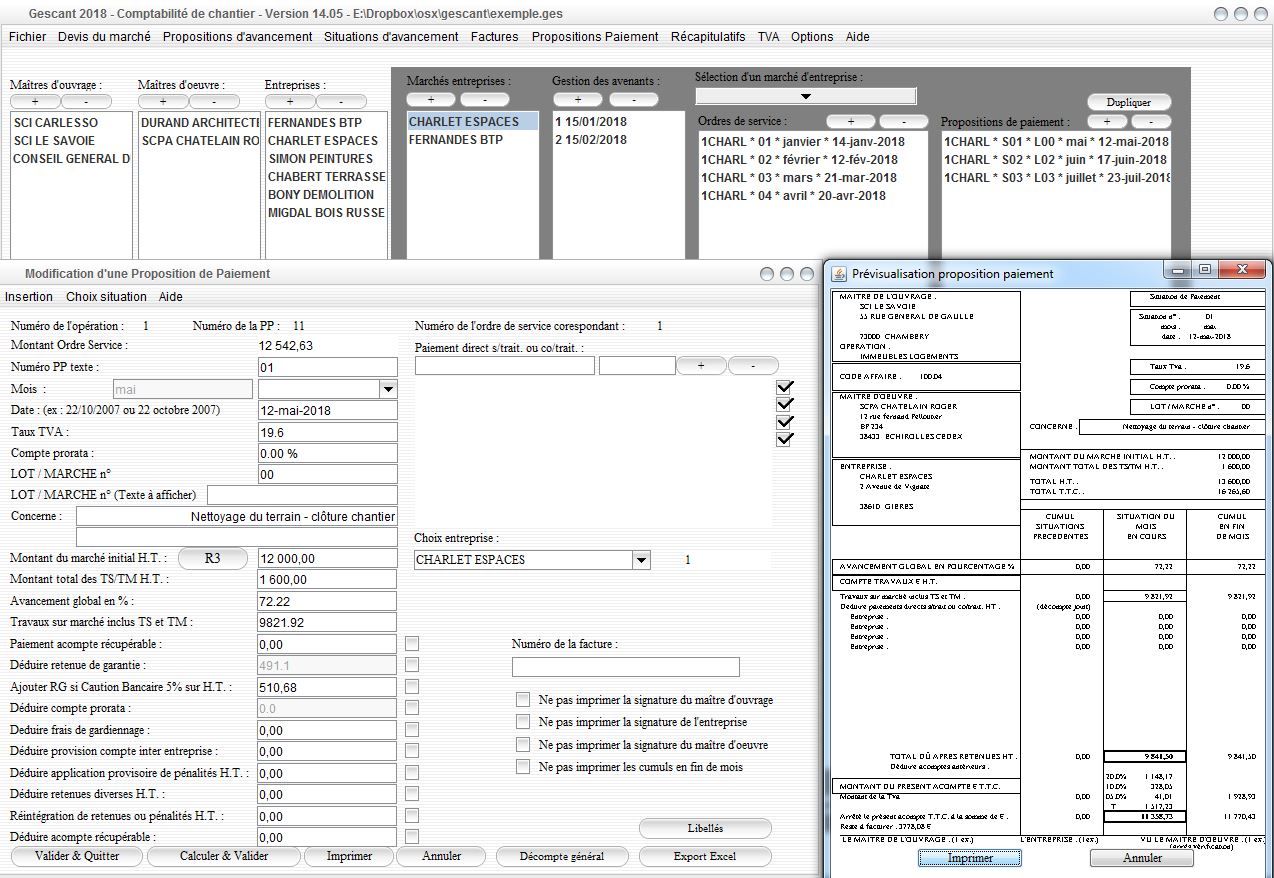Add an avenant under Gestion des avenants

(x=578, y=100)
